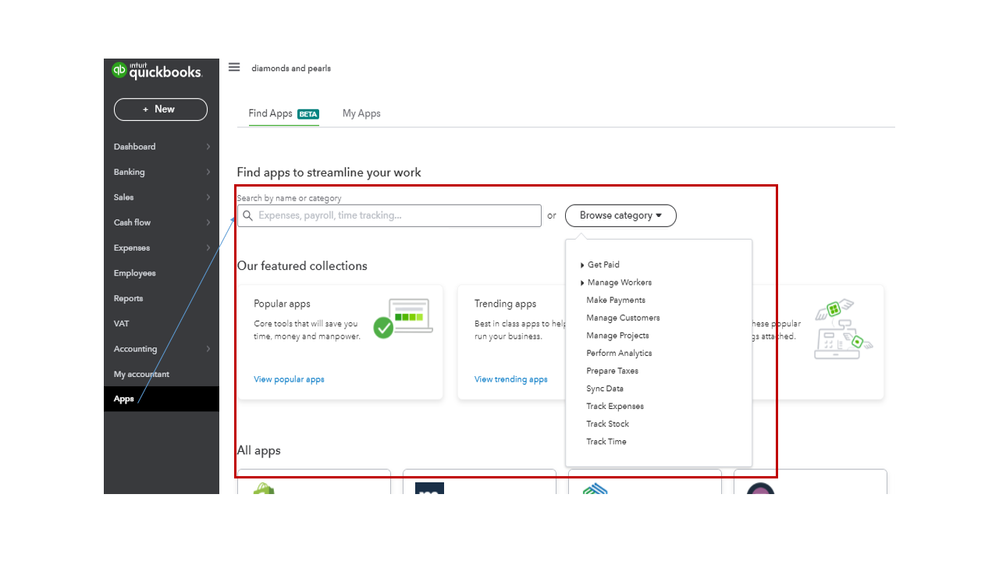Click the View trending apps link
This screenshot has width=999, height=562.
(x=510, y=379)
